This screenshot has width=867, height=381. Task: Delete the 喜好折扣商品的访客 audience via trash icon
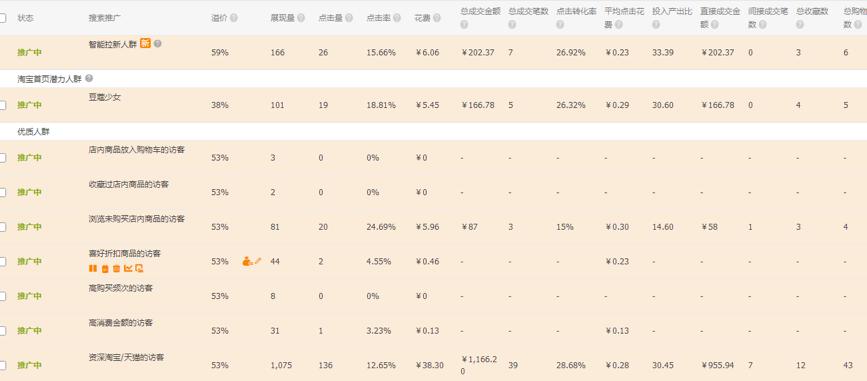point(116,268)
